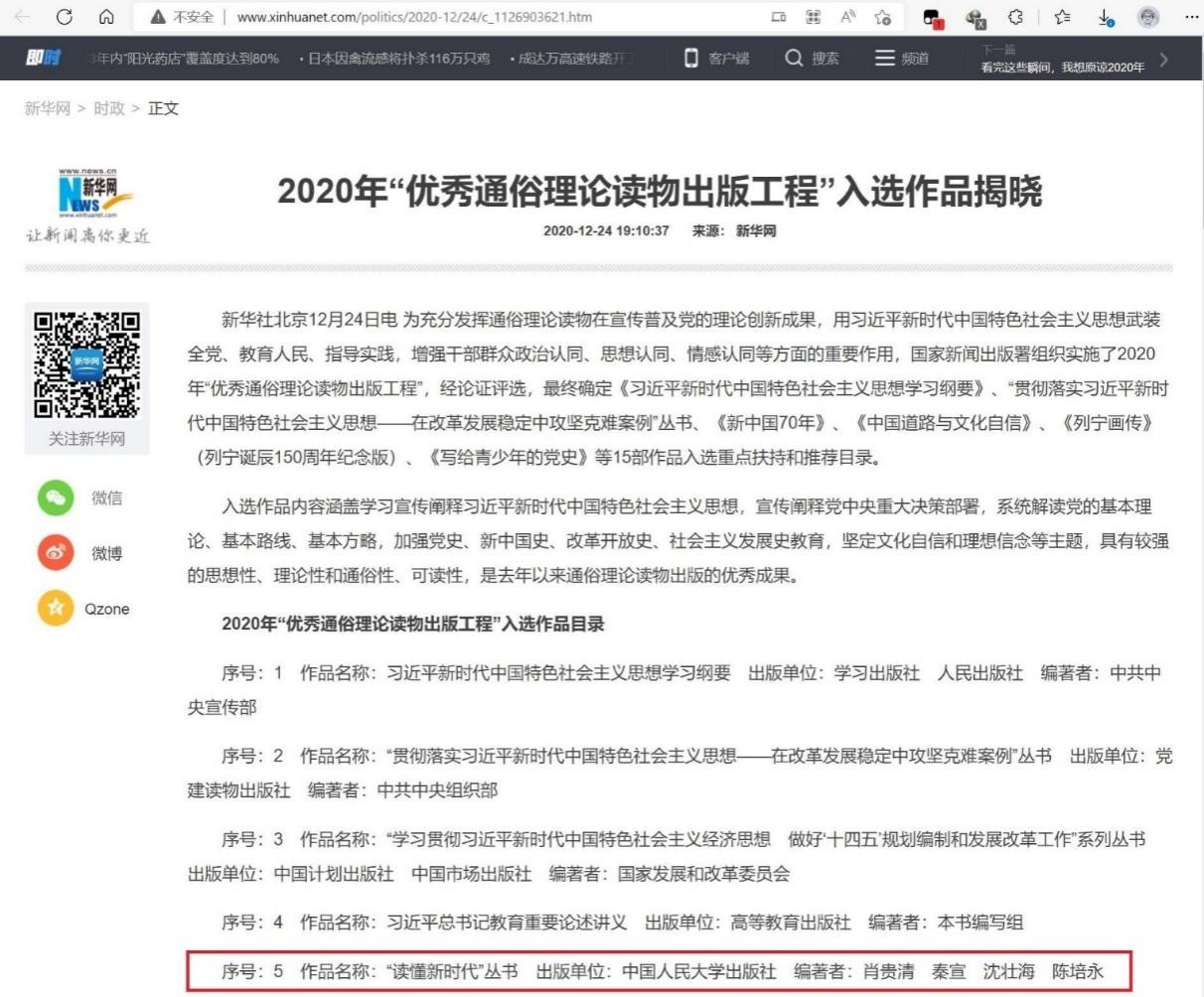1204x997 pixels.
Task: Click the 即时 news ticker logo
Action: (43, 59)
